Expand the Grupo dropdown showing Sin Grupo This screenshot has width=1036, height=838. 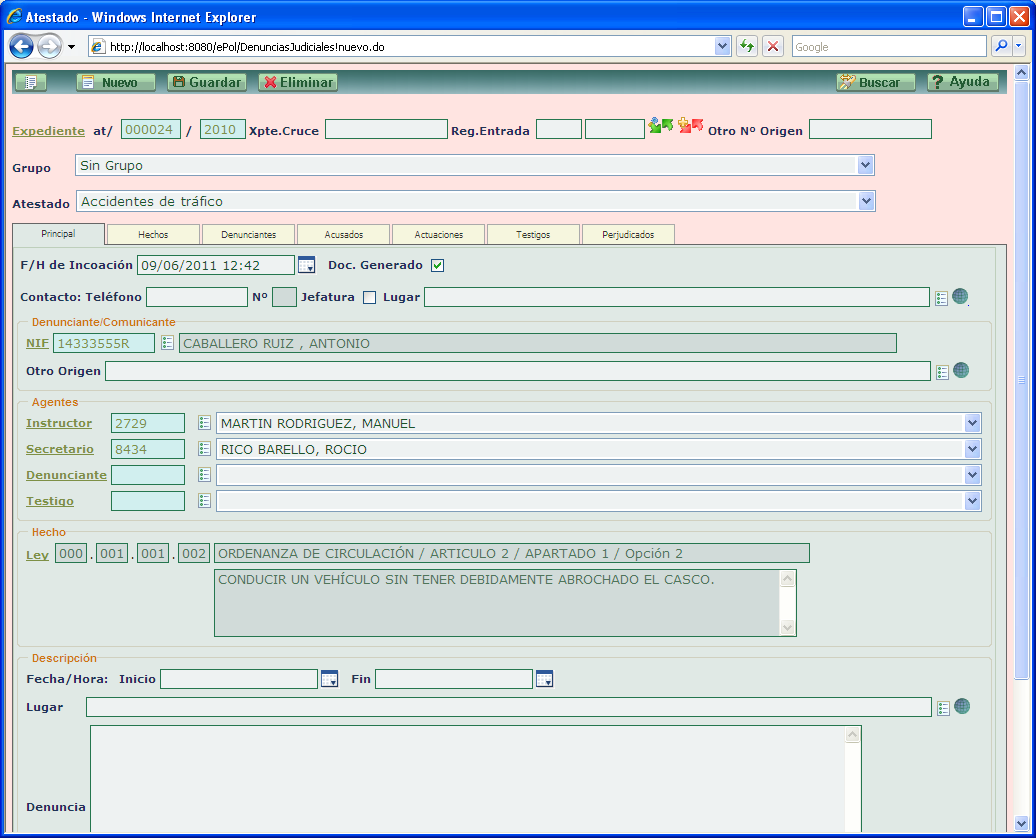pos(865,165)
